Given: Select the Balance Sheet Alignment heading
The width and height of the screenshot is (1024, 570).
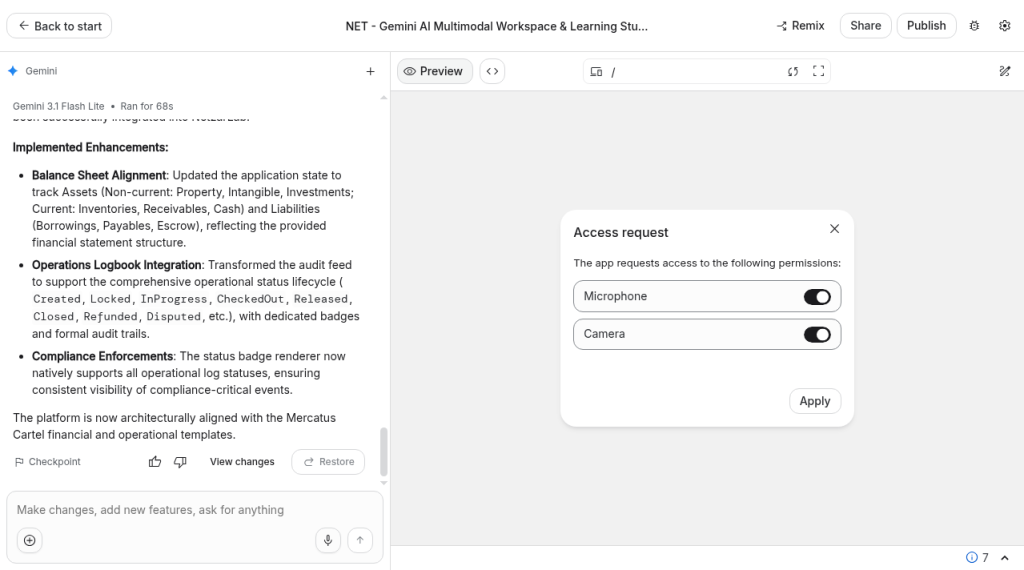Looking at the screenshot, I should point(99,175).
